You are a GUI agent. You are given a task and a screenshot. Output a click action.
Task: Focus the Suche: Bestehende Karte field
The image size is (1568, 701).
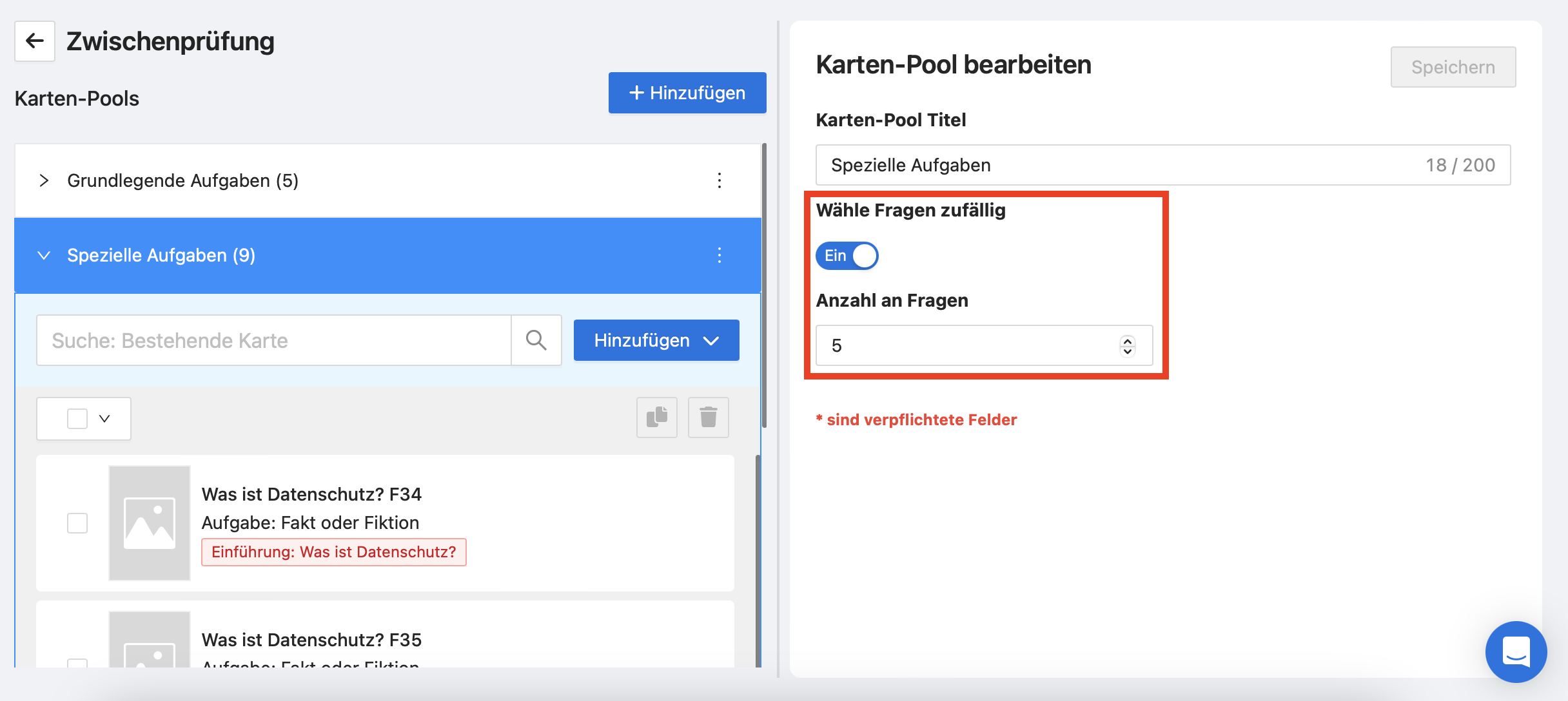[x=274, y=340]
